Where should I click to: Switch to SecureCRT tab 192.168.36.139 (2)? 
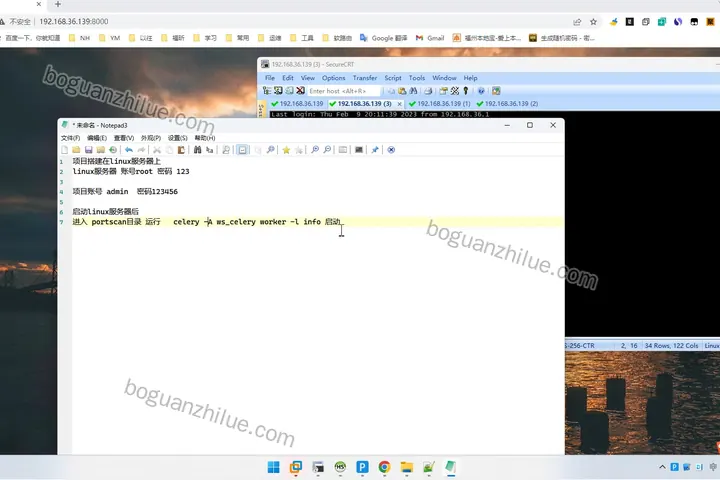click(507, 104)
